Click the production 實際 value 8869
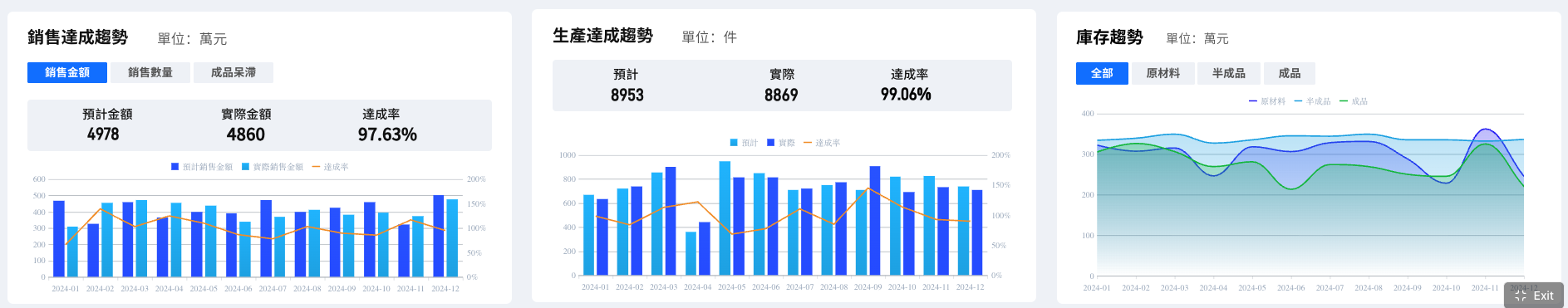Viewport: 1568px width, 308px height. (x=781, y=95)
